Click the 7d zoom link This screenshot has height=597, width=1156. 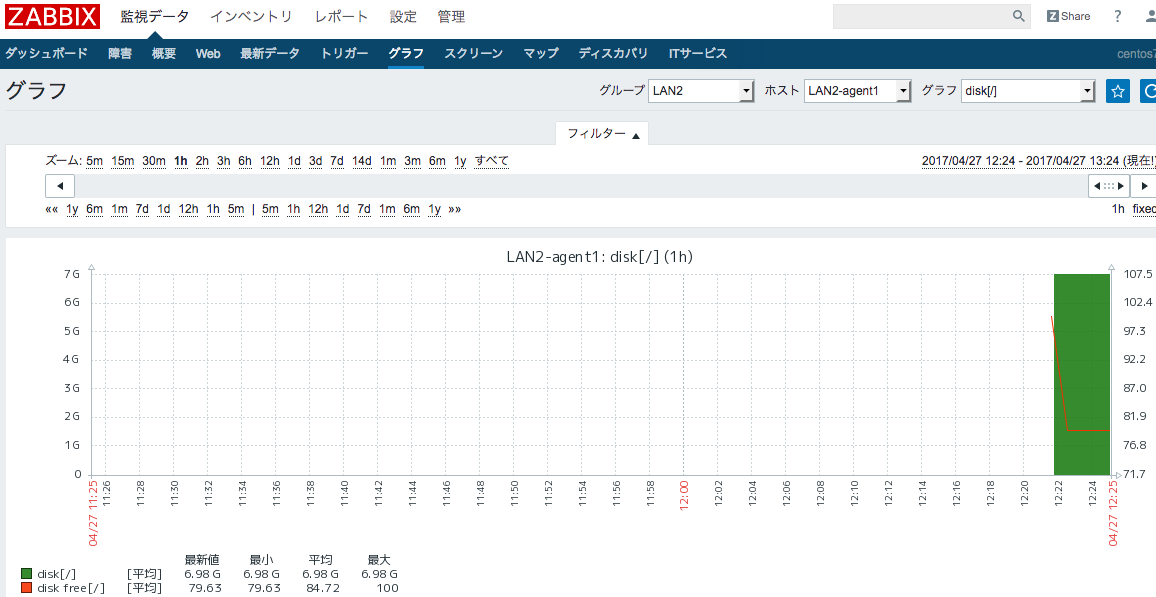click(x=336, y=160)
